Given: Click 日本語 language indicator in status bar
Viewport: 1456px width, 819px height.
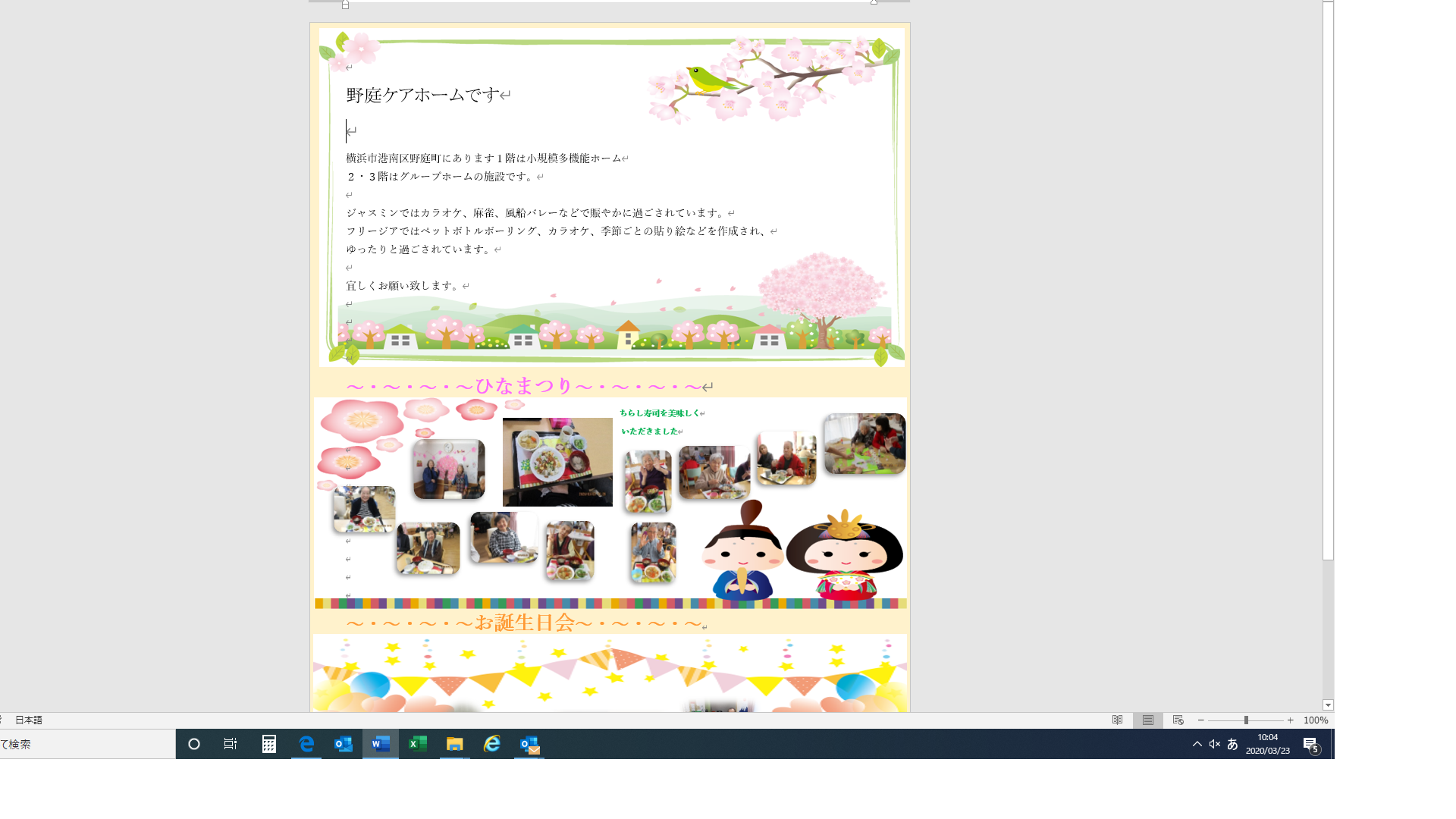Looking at the screenshot, I should pos(29,720).
